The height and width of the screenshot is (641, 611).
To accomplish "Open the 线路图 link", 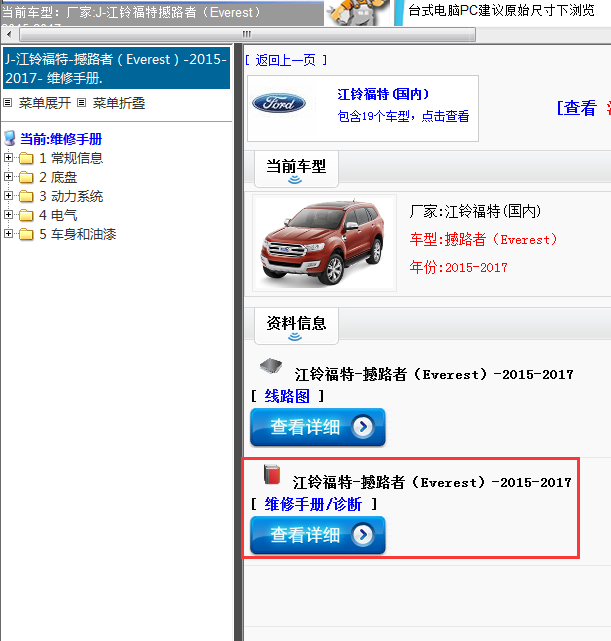I will coord(287,396).
